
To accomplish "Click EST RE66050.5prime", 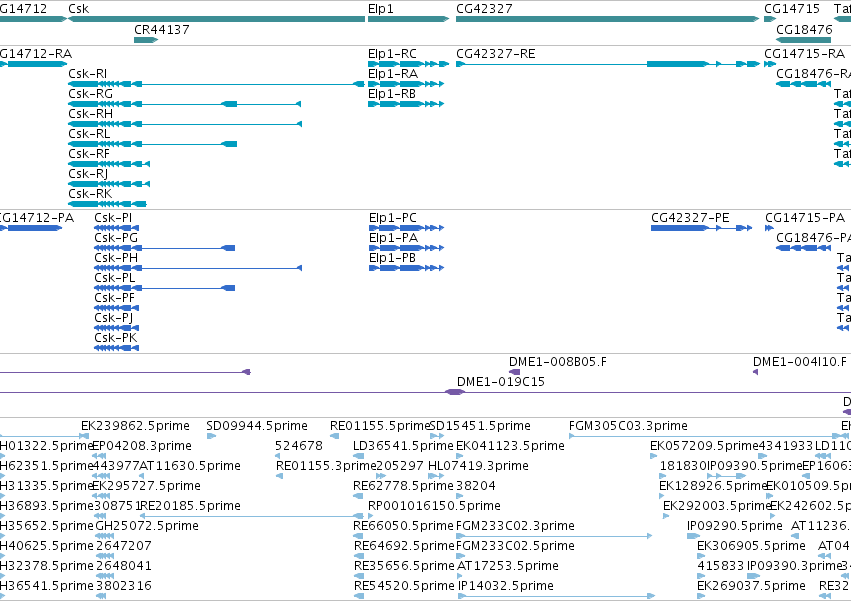I will point(403,526).
